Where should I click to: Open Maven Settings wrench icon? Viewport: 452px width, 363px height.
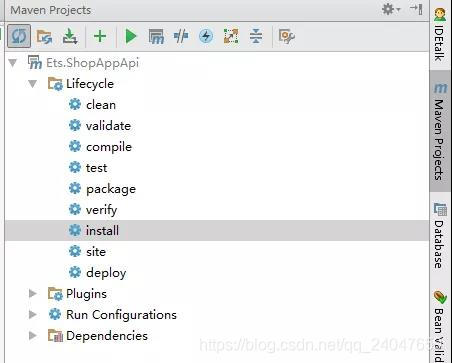pyautogui.click(x=286, y=36)
